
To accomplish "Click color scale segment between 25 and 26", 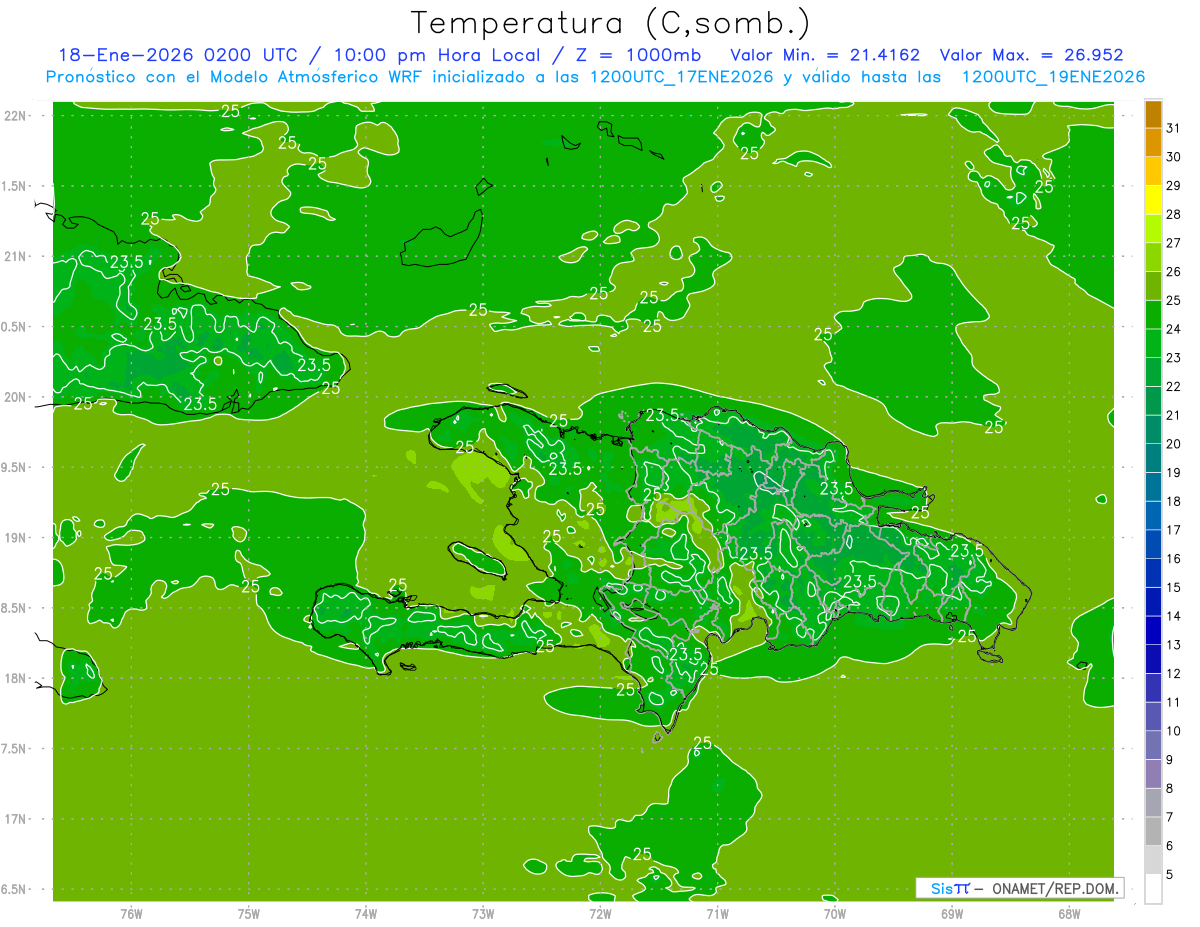I will click(x=1153, y=286).
